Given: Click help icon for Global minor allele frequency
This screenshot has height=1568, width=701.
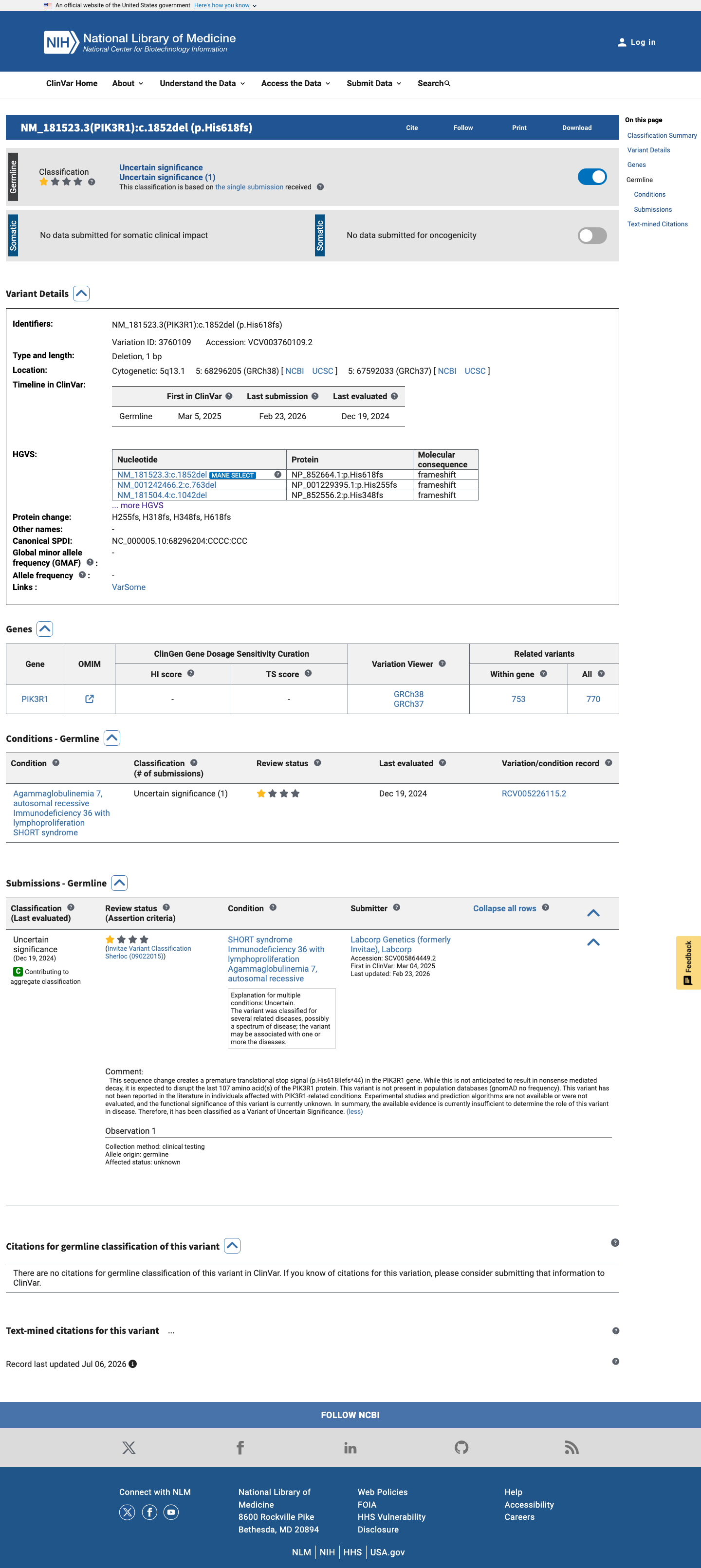Looking at the screenshot, I should 90,562.
